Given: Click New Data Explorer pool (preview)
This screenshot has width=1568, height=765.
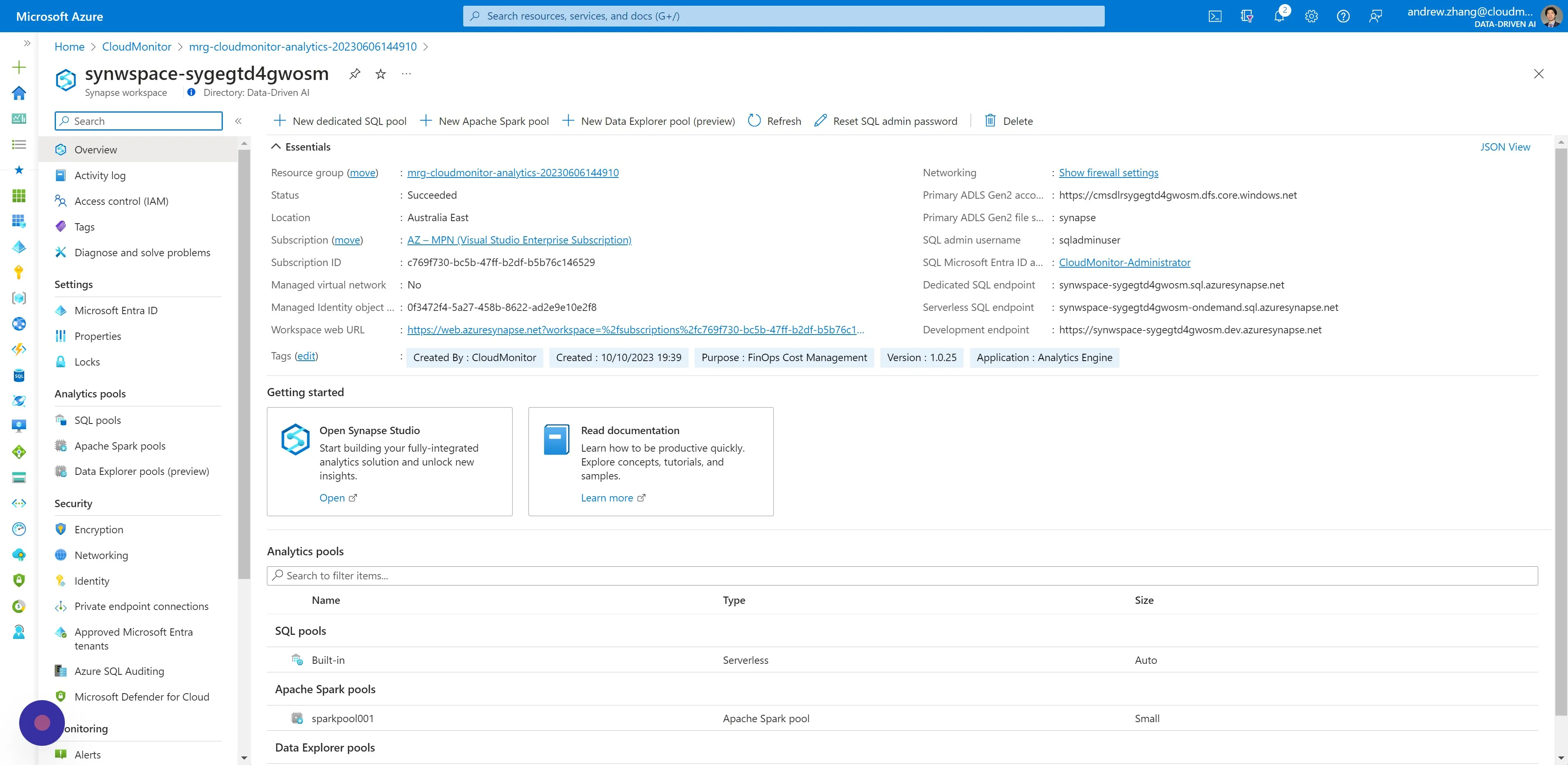Looking at the screenshot, I should coord(648,121).
